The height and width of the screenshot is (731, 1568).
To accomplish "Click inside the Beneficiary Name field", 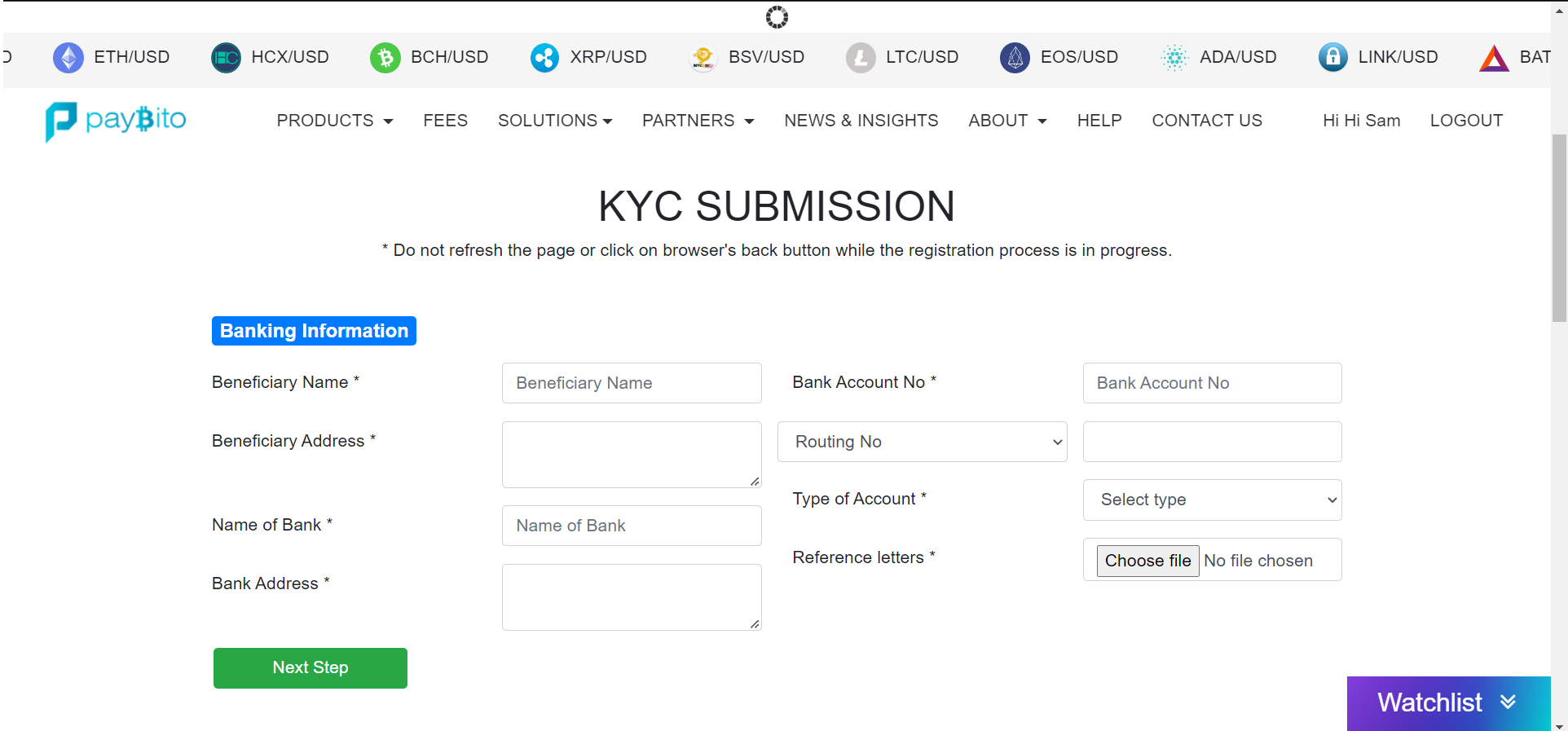I will (x=631, y=382).
